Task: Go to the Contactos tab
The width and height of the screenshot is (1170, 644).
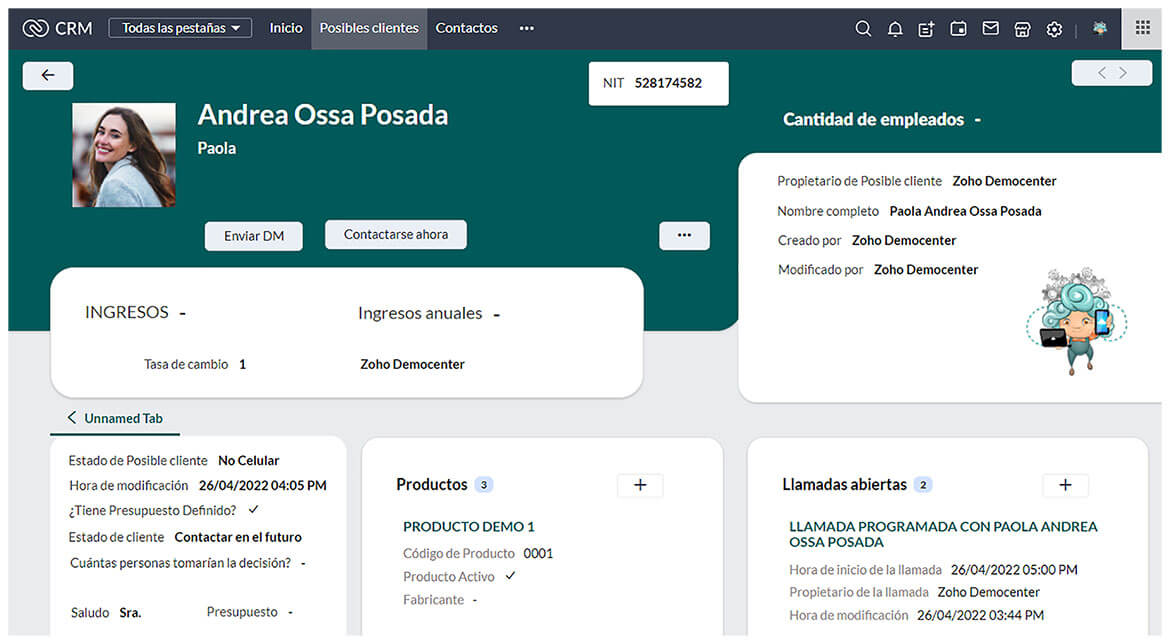Action: pyautogui.click(x=466, y=28)
